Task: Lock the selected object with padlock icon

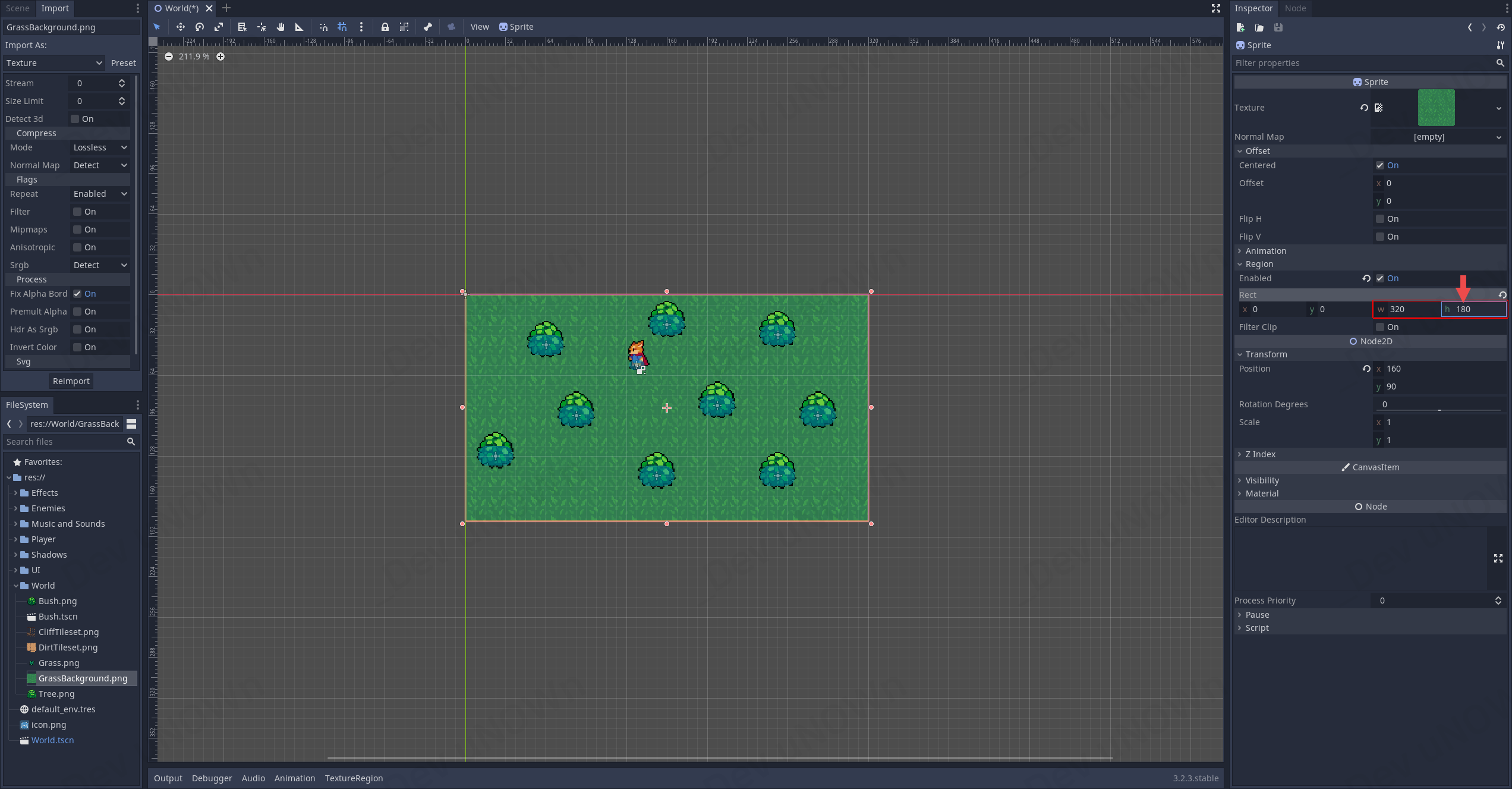Action: [x=385, y=27]
